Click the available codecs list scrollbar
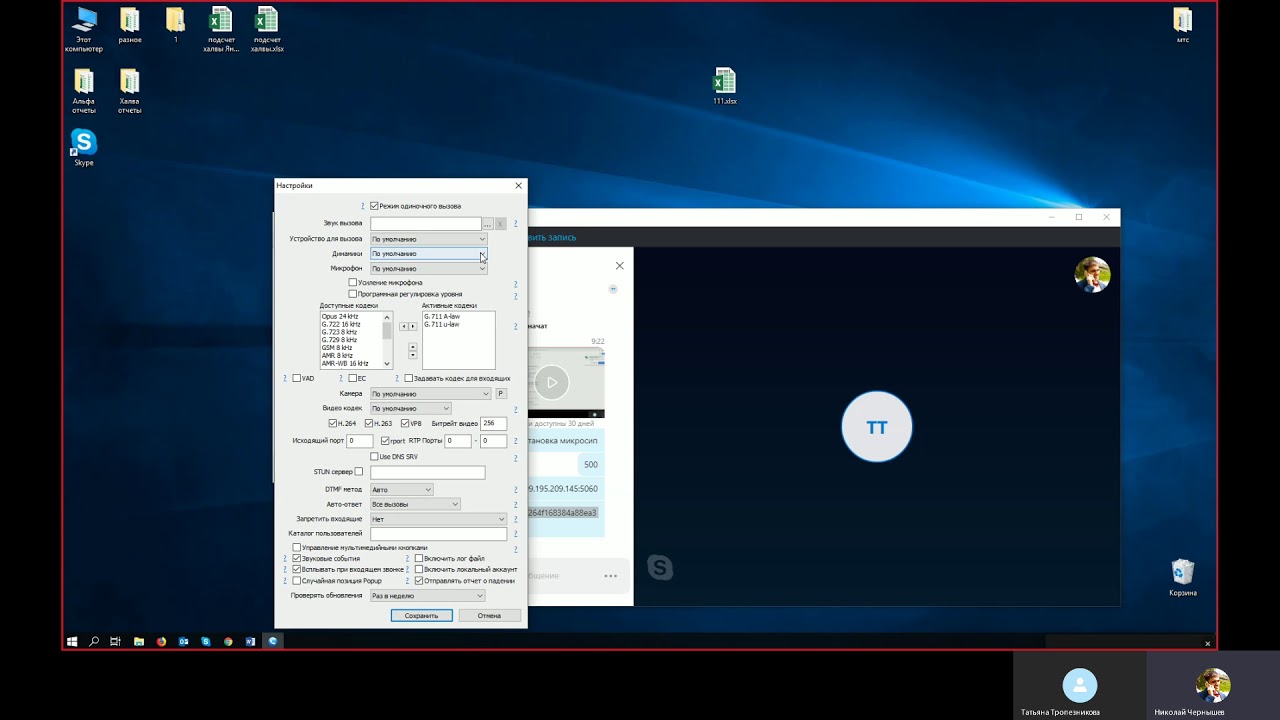1280x720 pixels. tap(388, 340)
